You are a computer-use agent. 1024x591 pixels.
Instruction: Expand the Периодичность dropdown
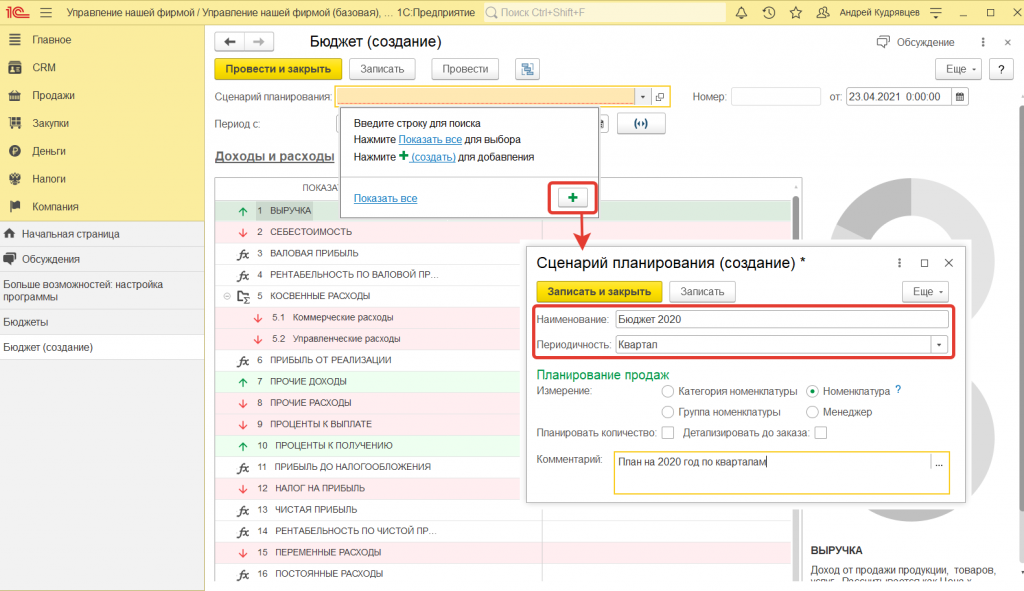point(939,344)
